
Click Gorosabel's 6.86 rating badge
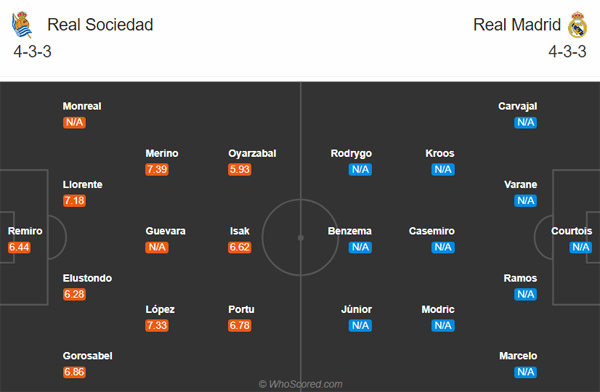pos(74,372)
